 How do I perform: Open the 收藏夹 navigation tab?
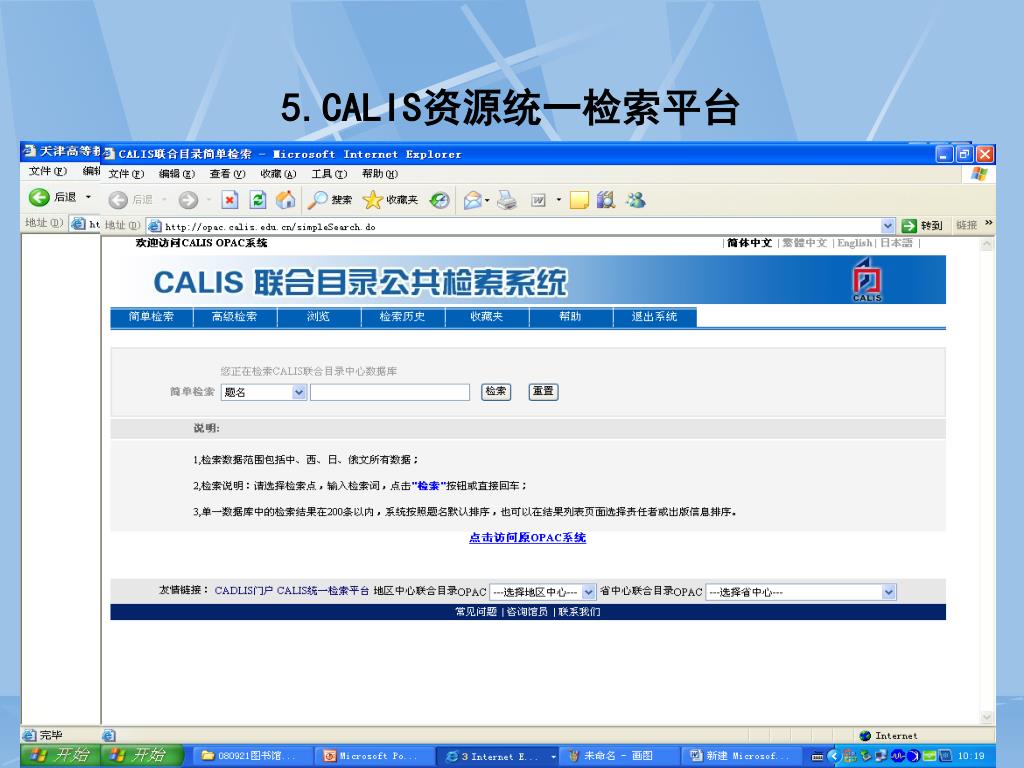click(487, 317)
